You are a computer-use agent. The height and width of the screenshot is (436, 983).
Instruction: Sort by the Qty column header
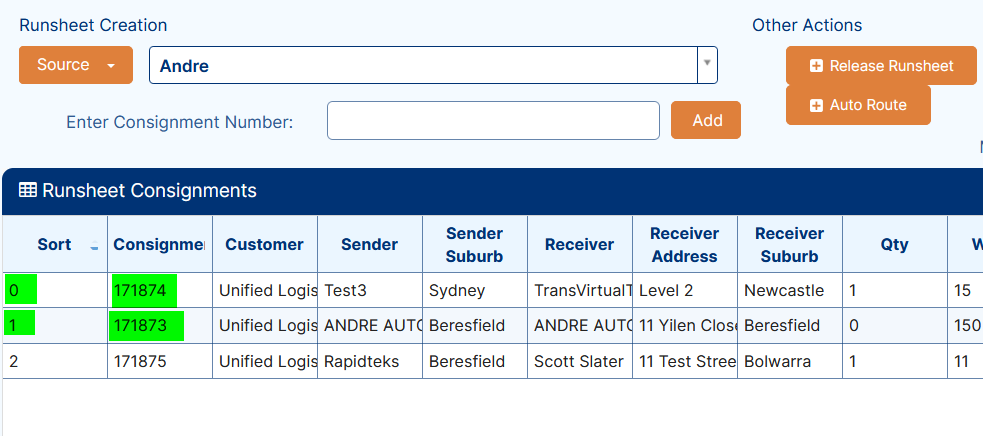(x=895, y=245)
